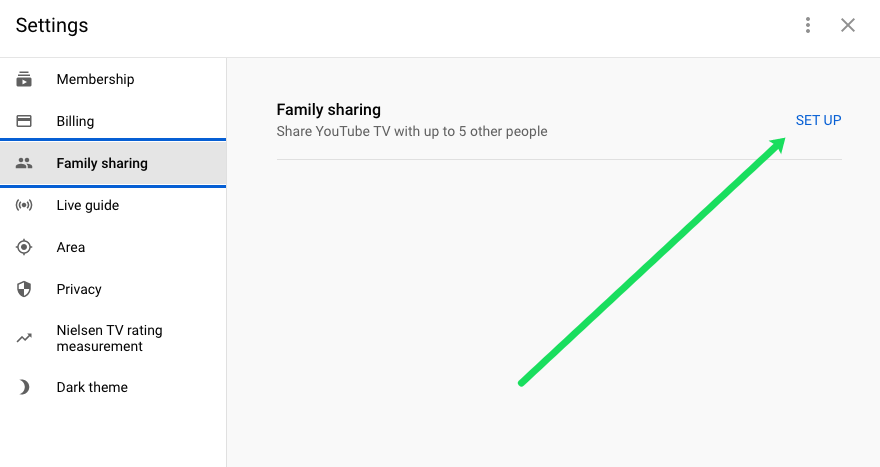880x467 pixels.
Task: Click the Area location target icon
Action: point(24,247)
